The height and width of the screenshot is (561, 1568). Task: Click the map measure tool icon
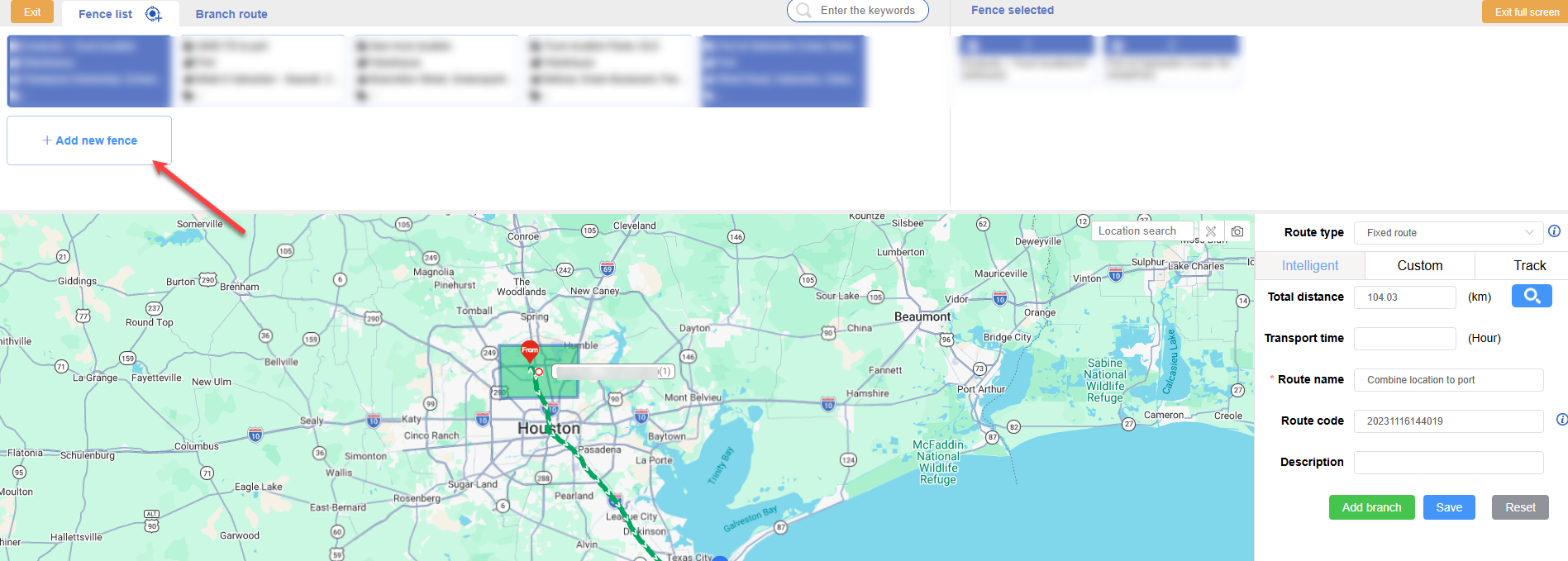coord(1211,231)
